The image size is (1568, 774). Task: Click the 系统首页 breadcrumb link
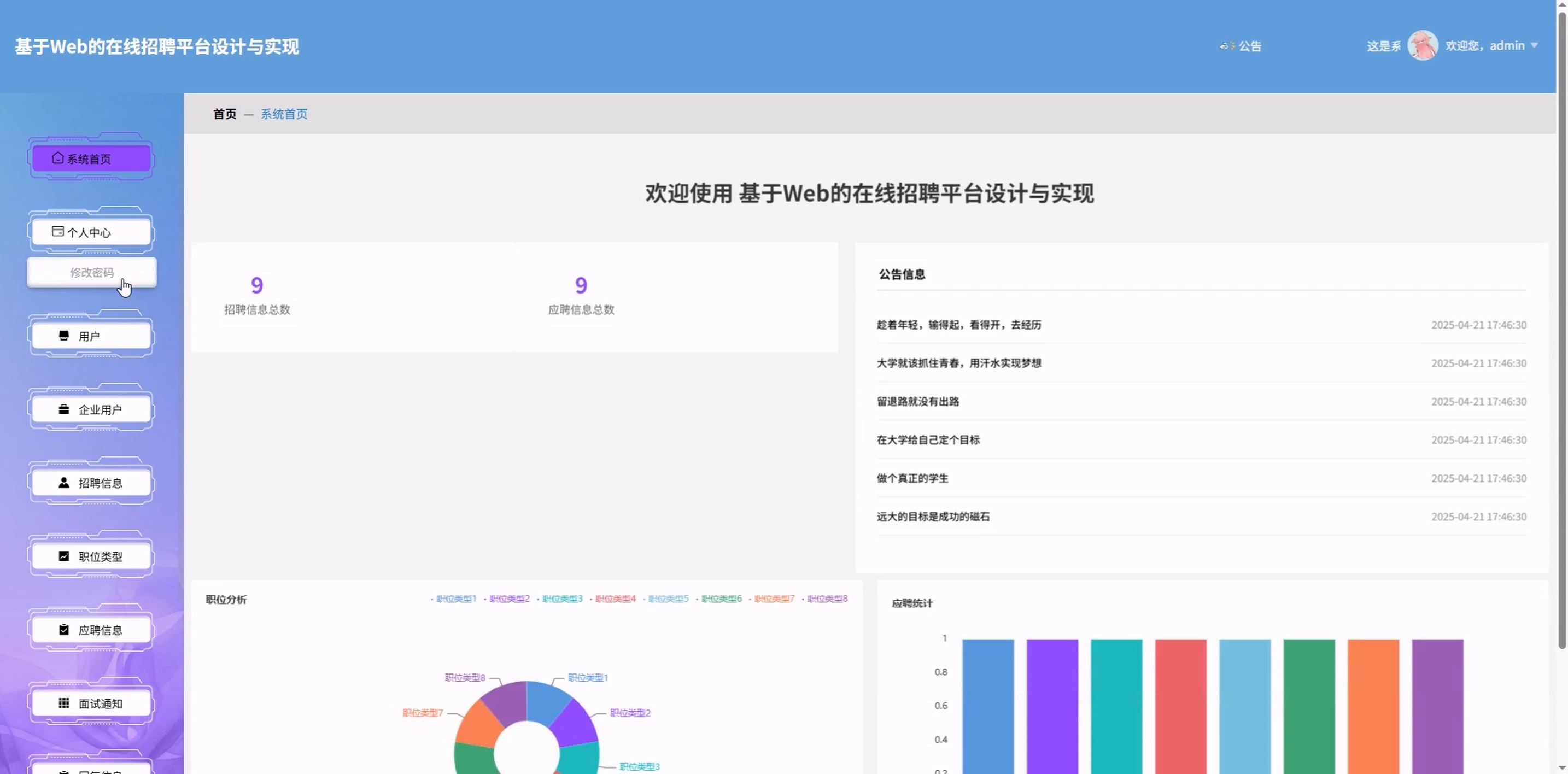click(x=284, y=114)
